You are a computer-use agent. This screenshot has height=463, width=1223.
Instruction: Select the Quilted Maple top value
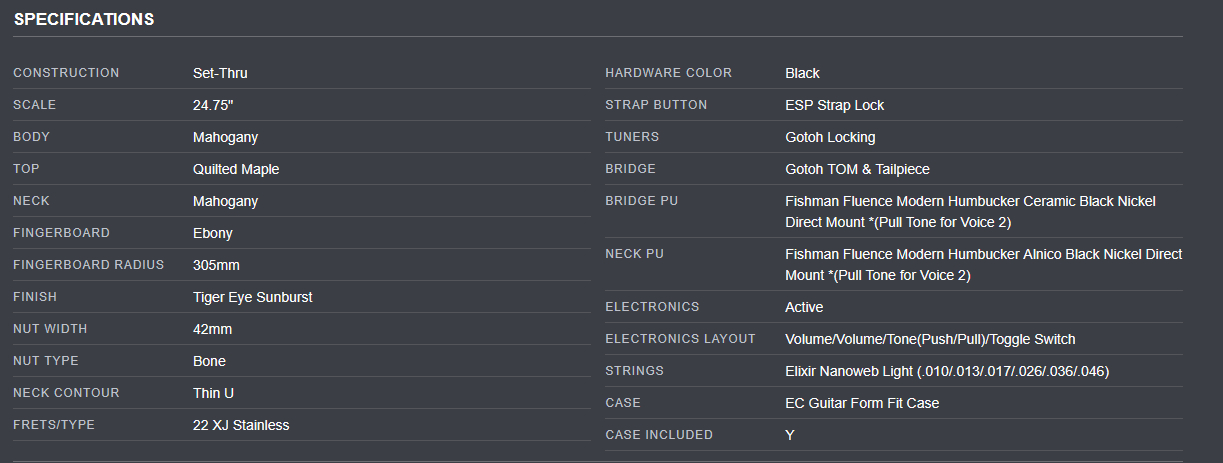click(236, 169)
